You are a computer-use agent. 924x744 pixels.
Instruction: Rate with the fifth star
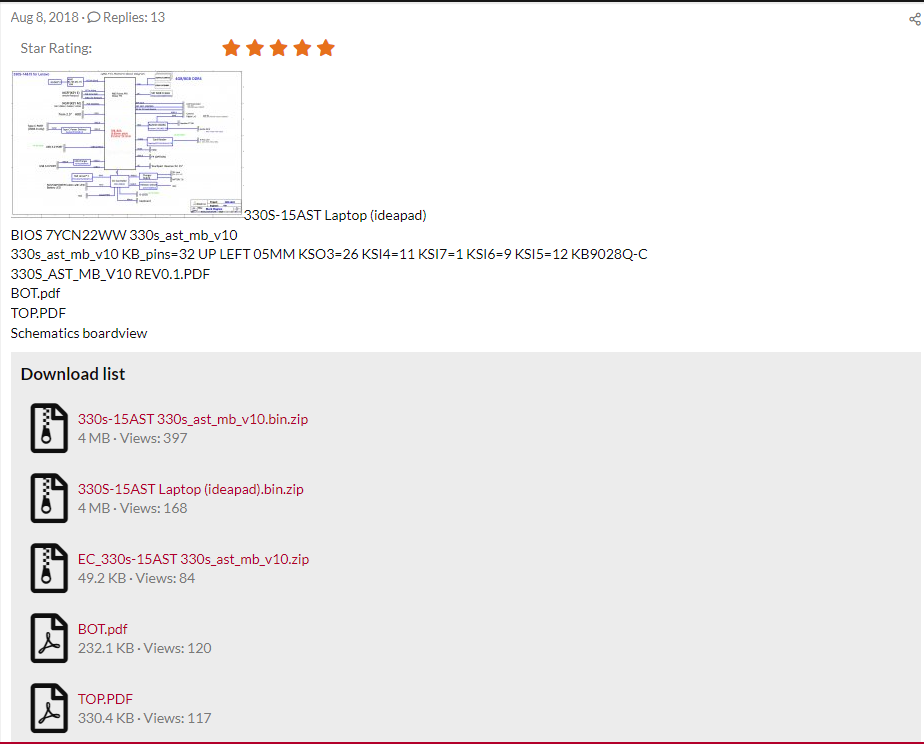(x=325, y=48)
